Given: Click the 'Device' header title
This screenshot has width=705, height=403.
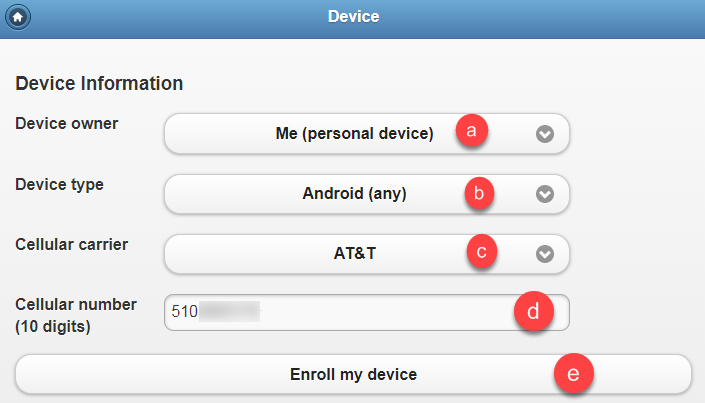Looking at the screenshot, I should (x=353, y=16).
